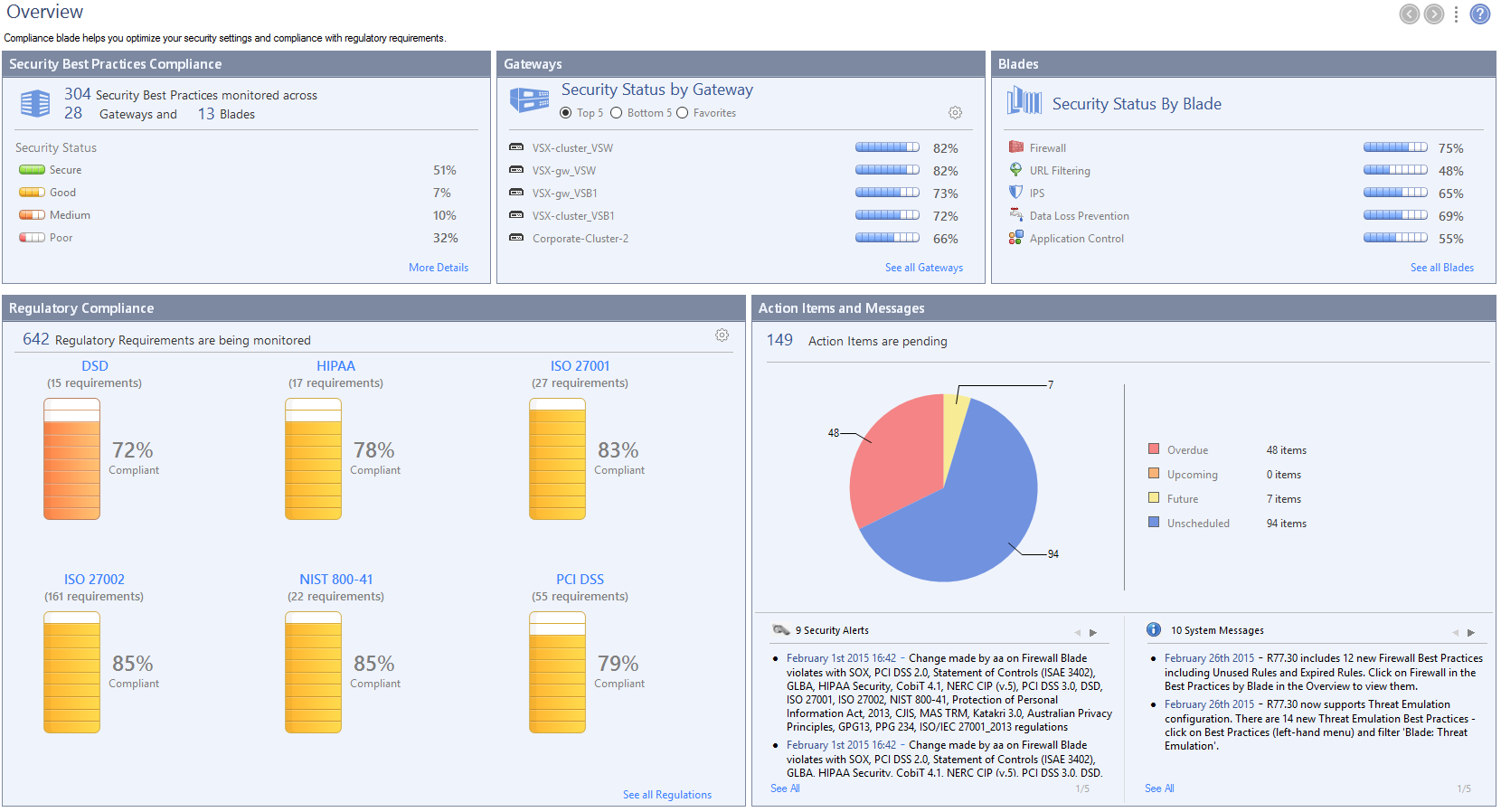
Task: Click the Data Loss Prevention blade icon
Action: click(x=1016, y=214)
